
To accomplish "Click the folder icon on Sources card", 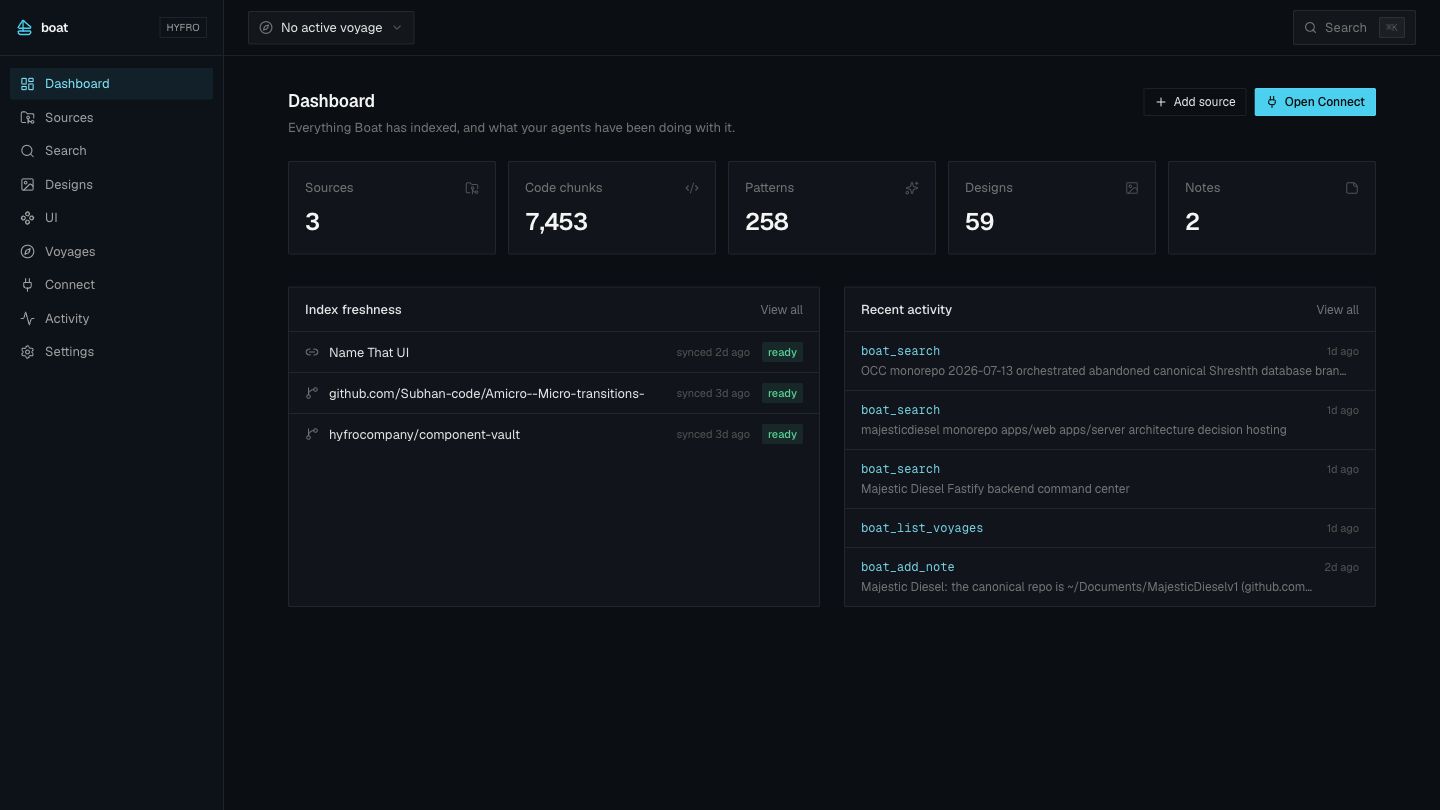I will (472, 188).
